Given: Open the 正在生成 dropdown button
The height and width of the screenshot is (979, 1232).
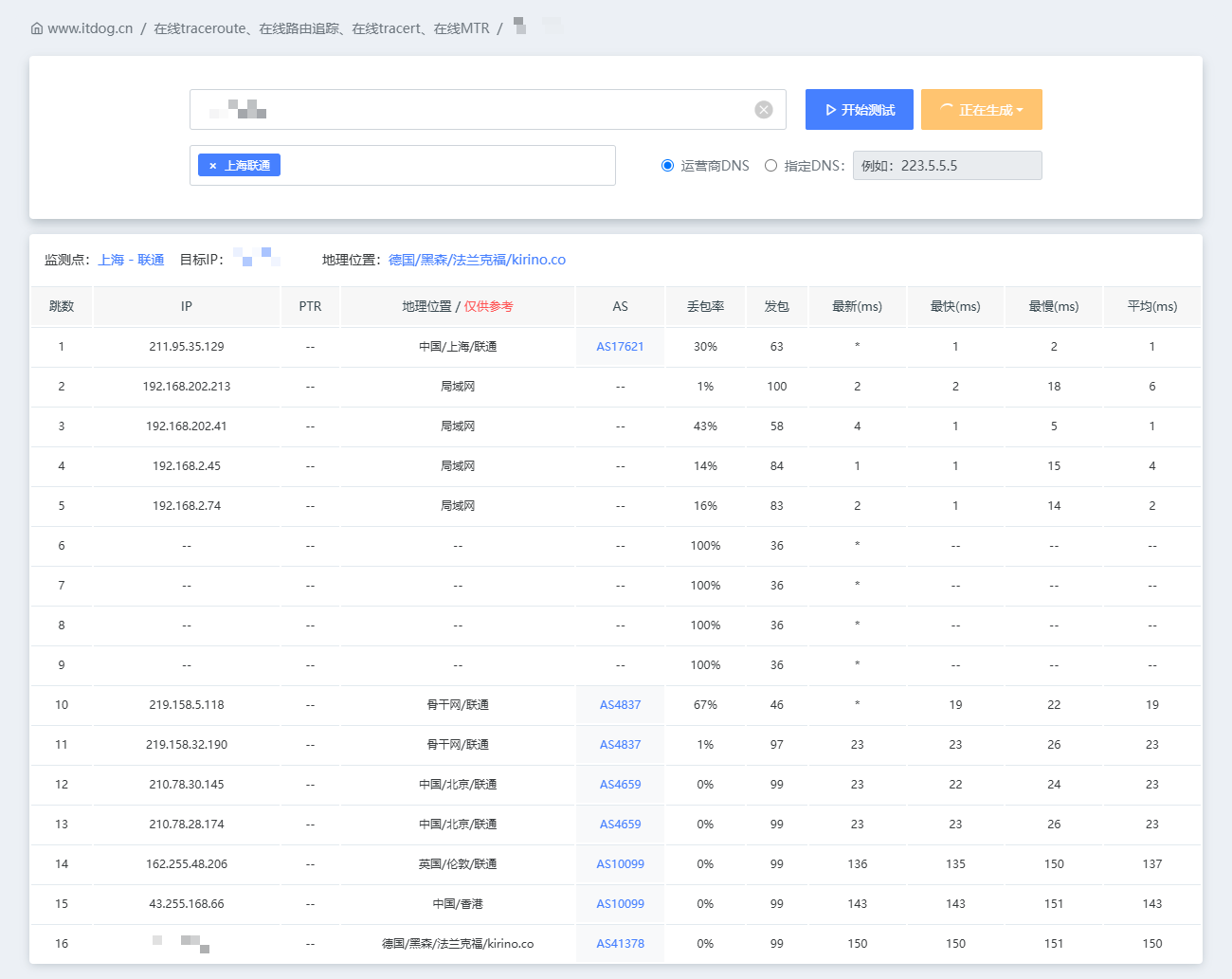Looking at the screenshot, I should tap(982, 110).
